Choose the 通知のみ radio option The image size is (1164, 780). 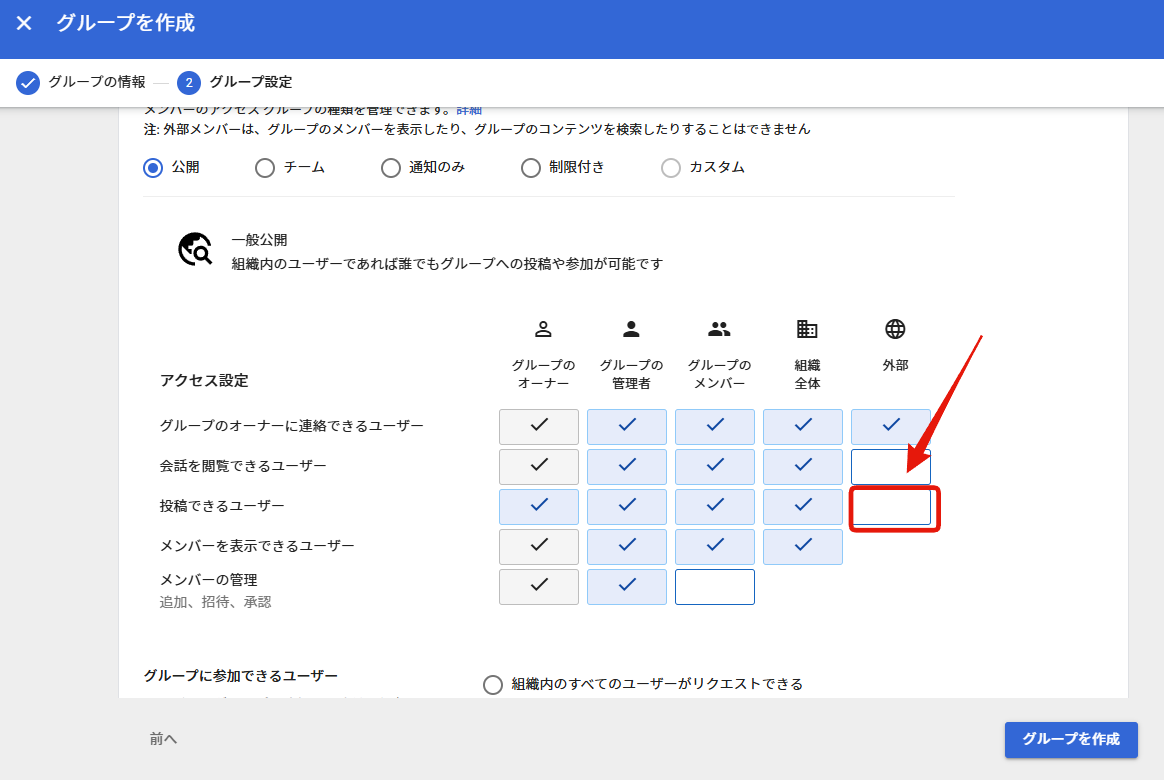[391, 168]
